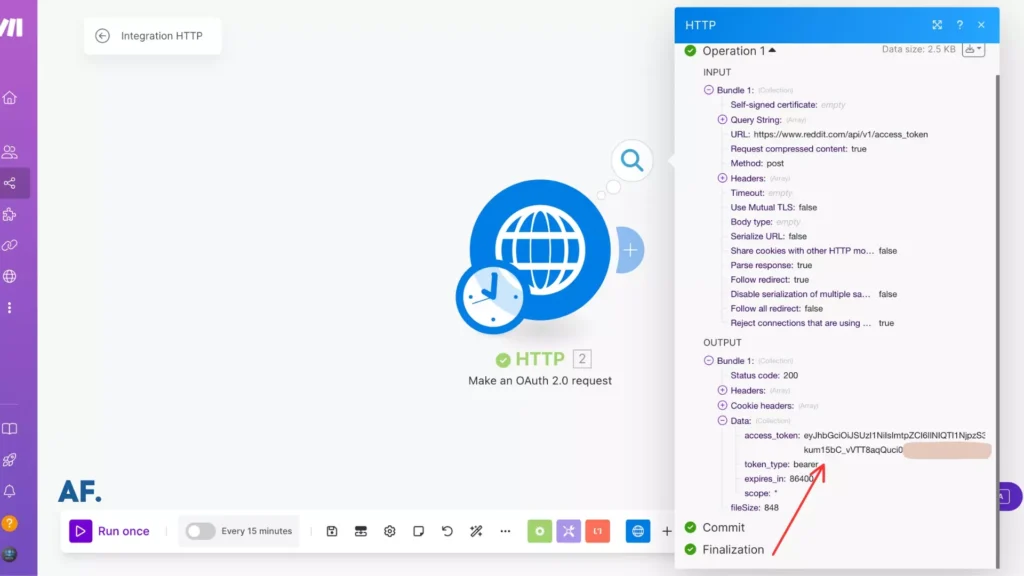The width and height of the screenshot is (1024, 576).
Task: Collapse INPUT Bundle 1
Action: coord(709,90)
